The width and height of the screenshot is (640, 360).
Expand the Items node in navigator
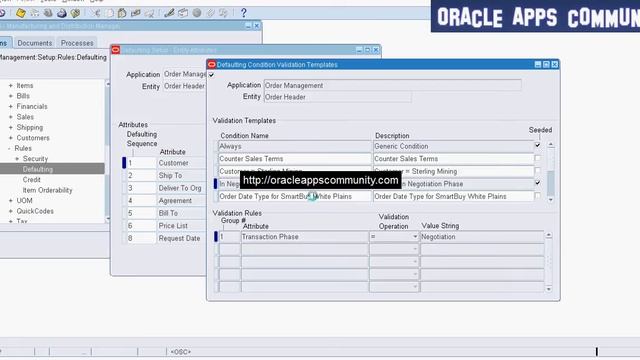coord(11,86)
